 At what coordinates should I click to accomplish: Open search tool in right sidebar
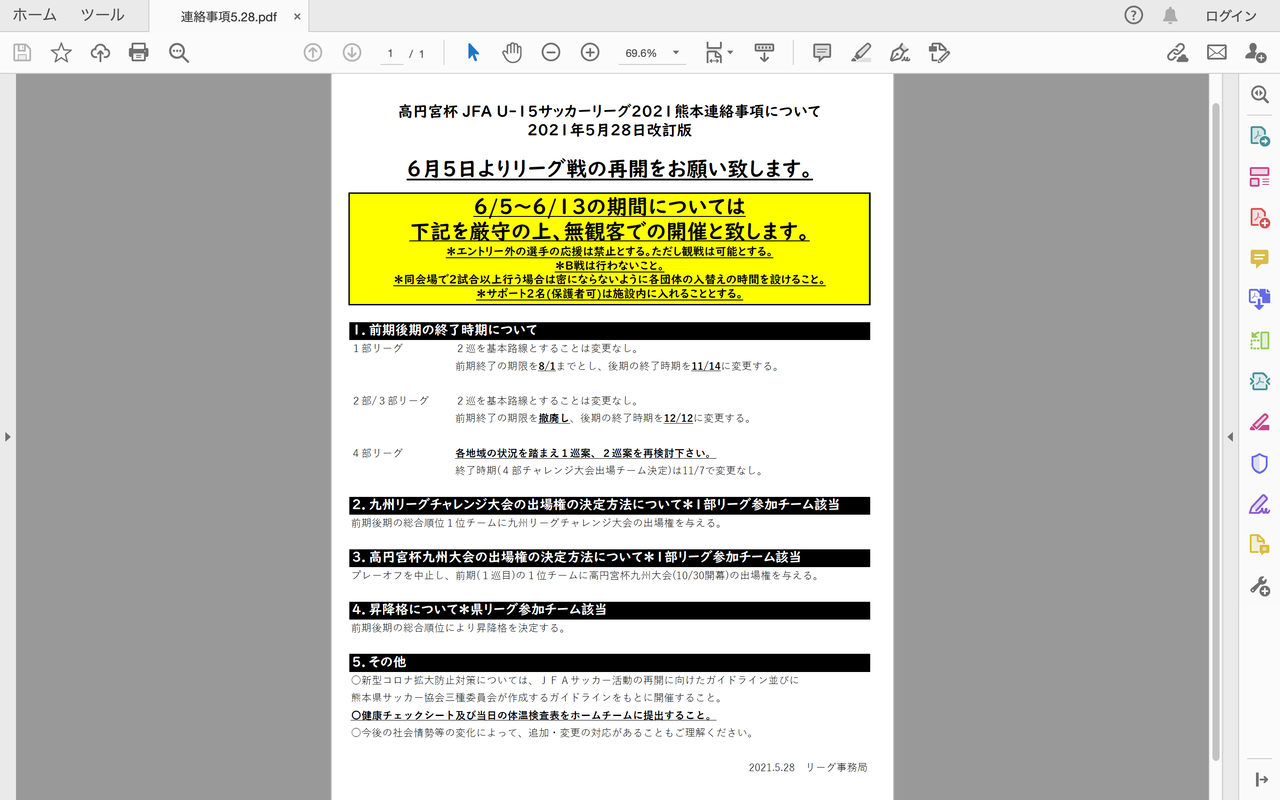coord(1260,94)
